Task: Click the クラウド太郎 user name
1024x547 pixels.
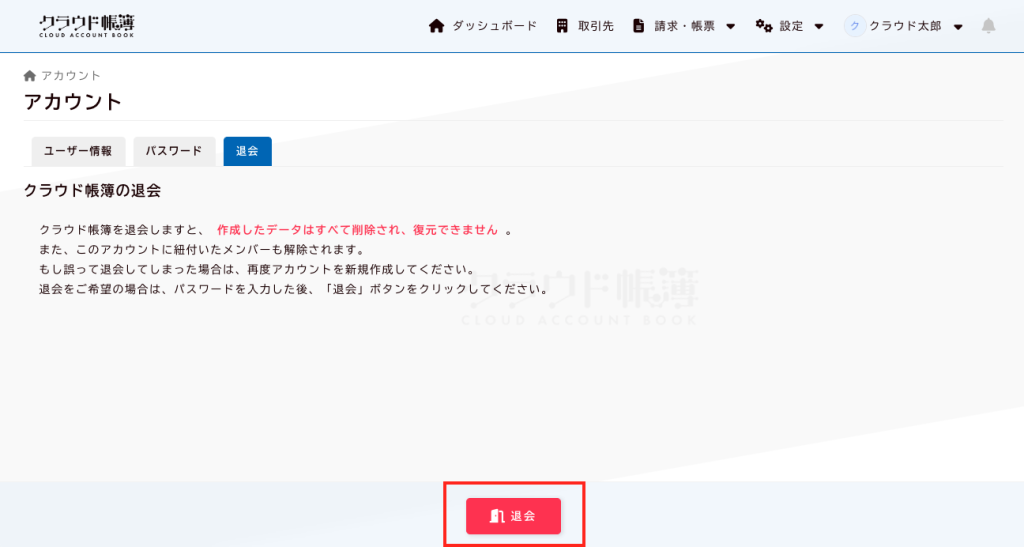Action: [905, 26]
